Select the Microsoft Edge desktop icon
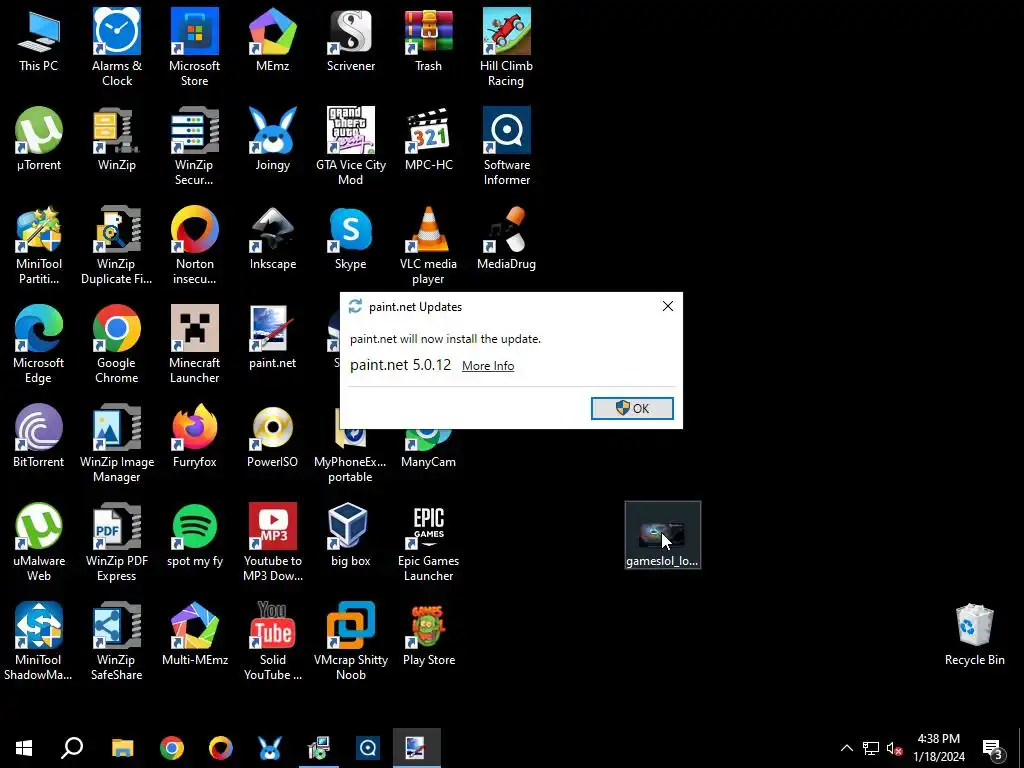This screenshot has width=1024, height=768. pos(39,344)
